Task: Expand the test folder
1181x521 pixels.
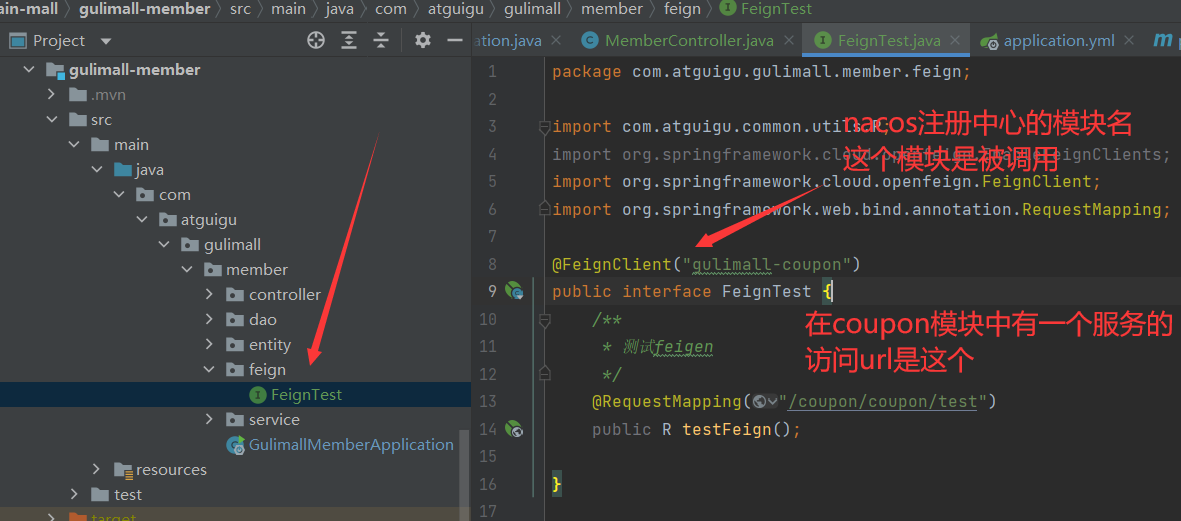Action: tap(74, 495)
